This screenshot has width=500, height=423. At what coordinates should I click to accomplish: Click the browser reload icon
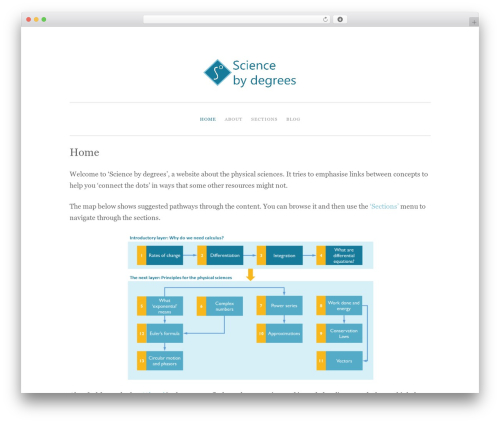(325, 19)
